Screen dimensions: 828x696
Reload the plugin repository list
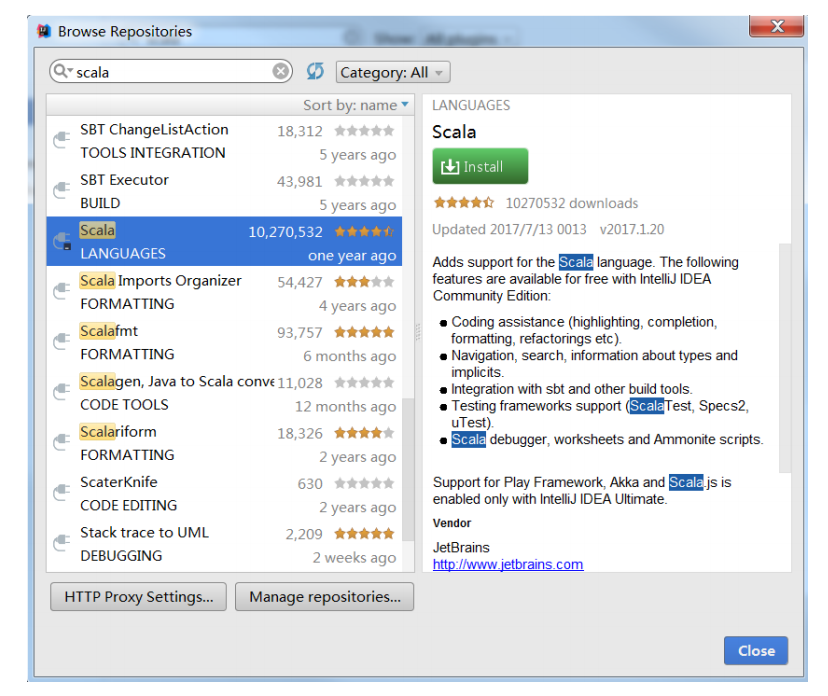pos(315,71)
